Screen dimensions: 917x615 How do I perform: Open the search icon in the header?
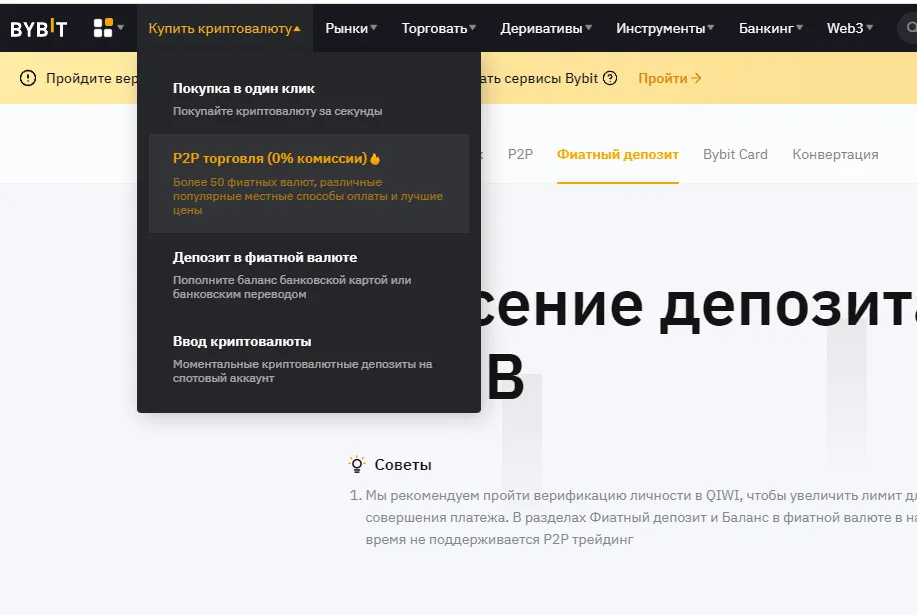(911, 27)
